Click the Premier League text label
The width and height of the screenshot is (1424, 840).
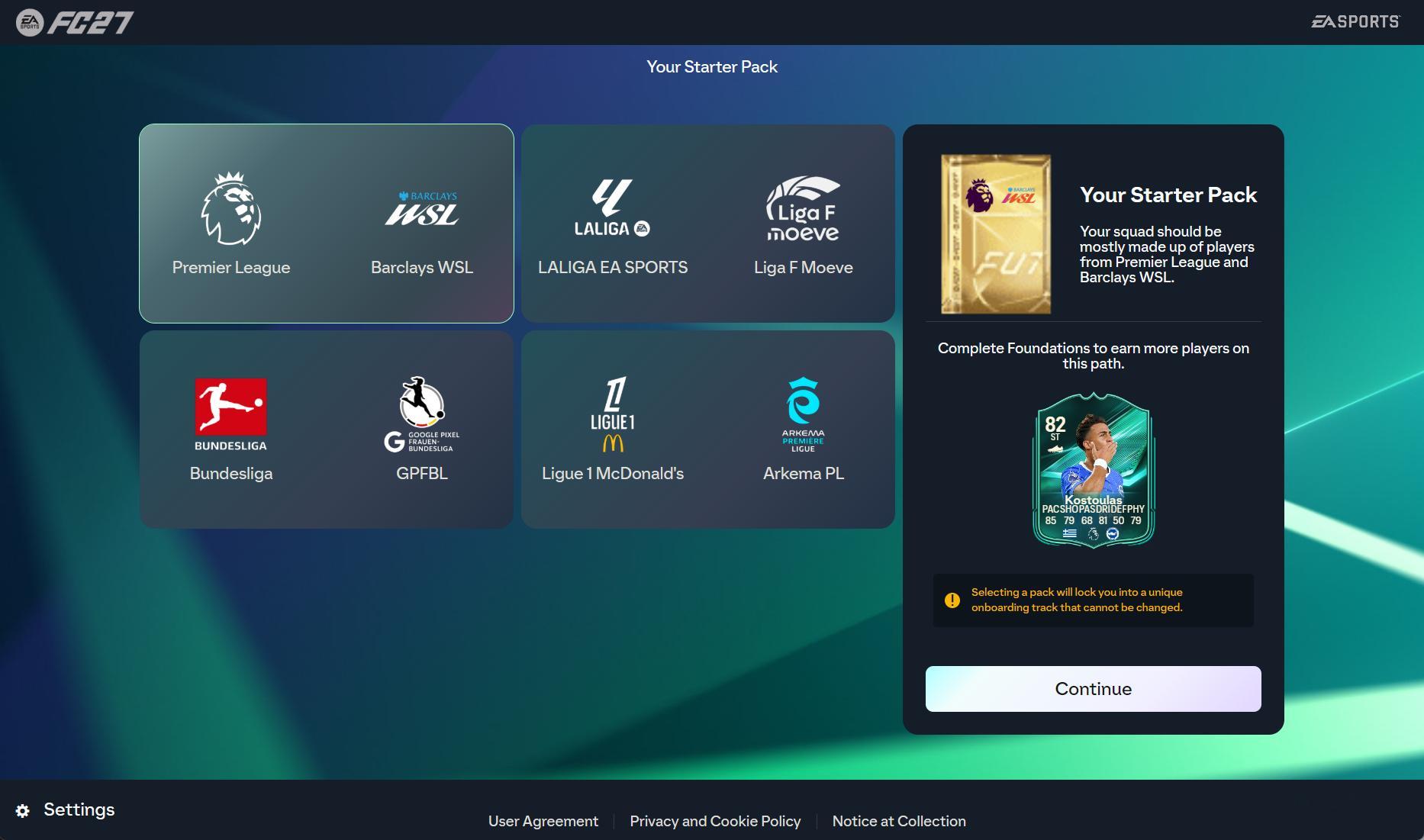click(x=231, y=268)
